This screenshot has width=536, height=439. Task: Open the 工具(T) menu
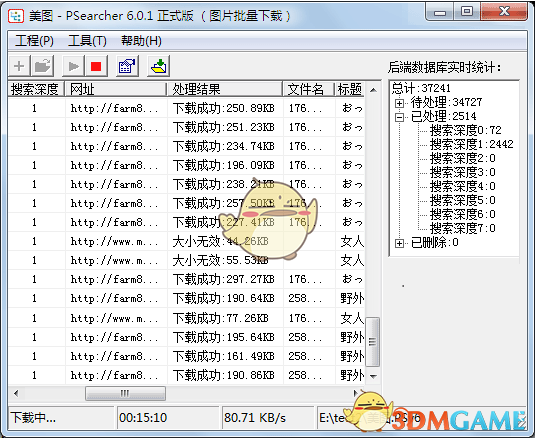(x=88, y=41)
